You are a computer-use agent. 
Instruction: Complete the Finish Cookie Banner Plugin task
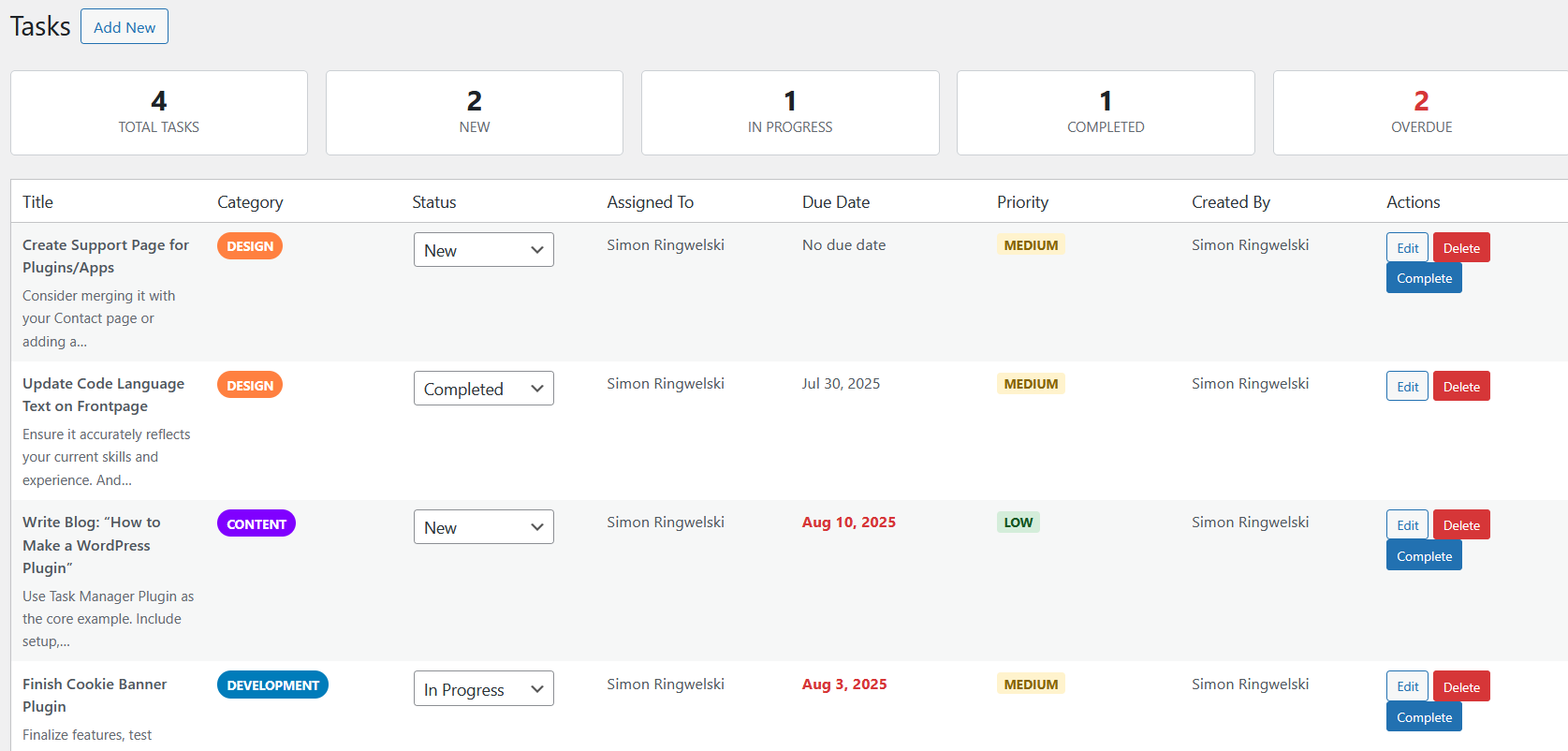[x=1423, y=717]
